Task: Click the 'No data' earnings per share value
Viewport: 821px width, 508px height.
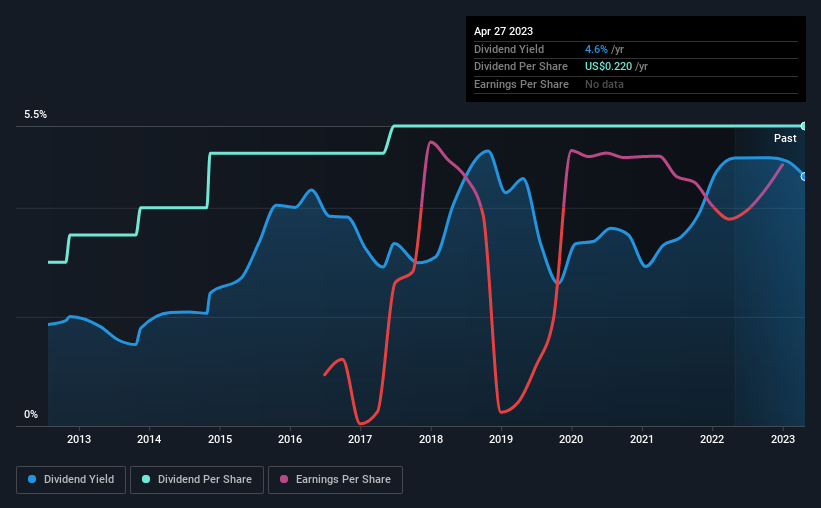Action: (x=604, y=84)
